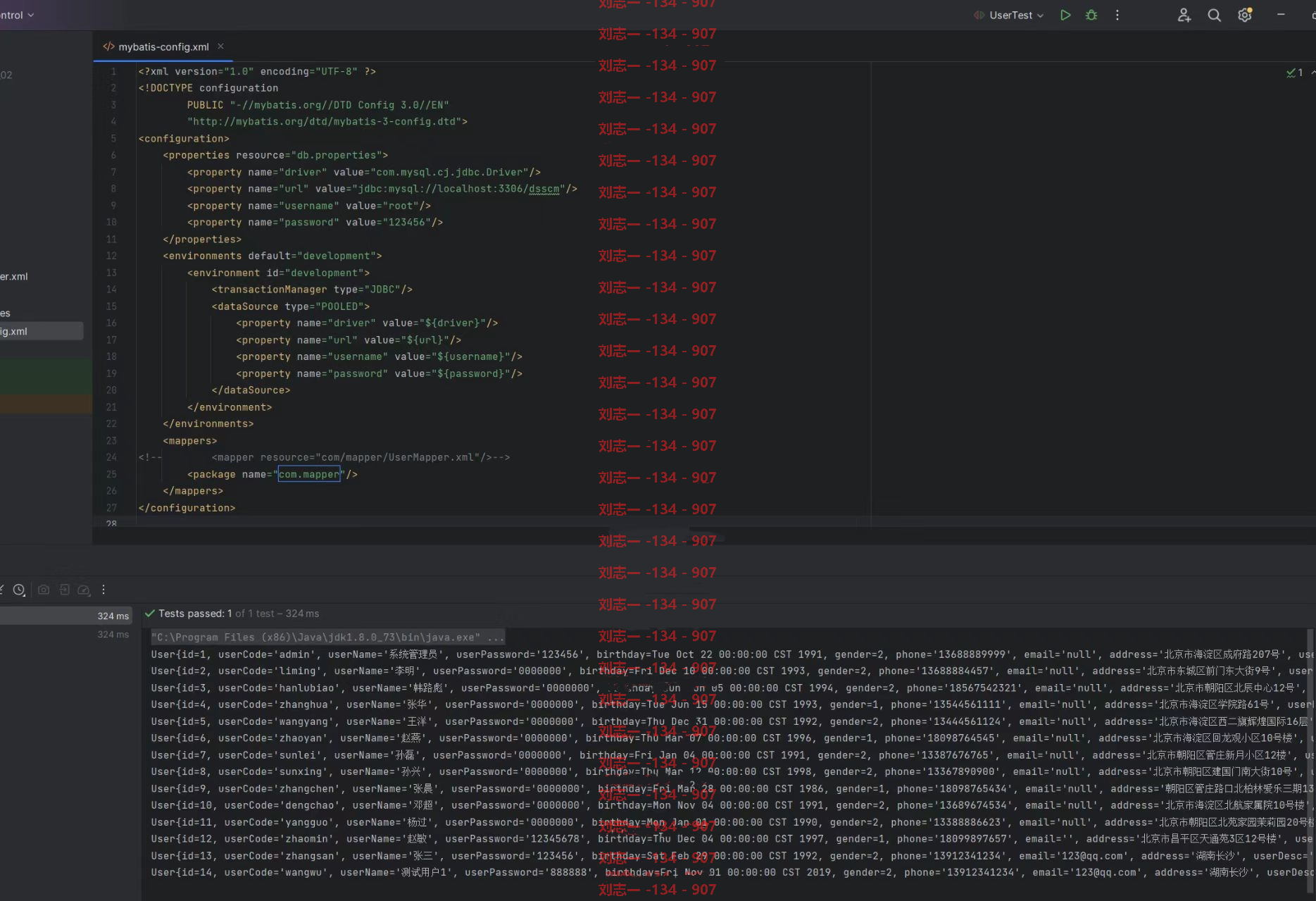Click the underlined dsscm database name
The height and width of the screenshot is (901, 1316).
click(x=544, y=189)
